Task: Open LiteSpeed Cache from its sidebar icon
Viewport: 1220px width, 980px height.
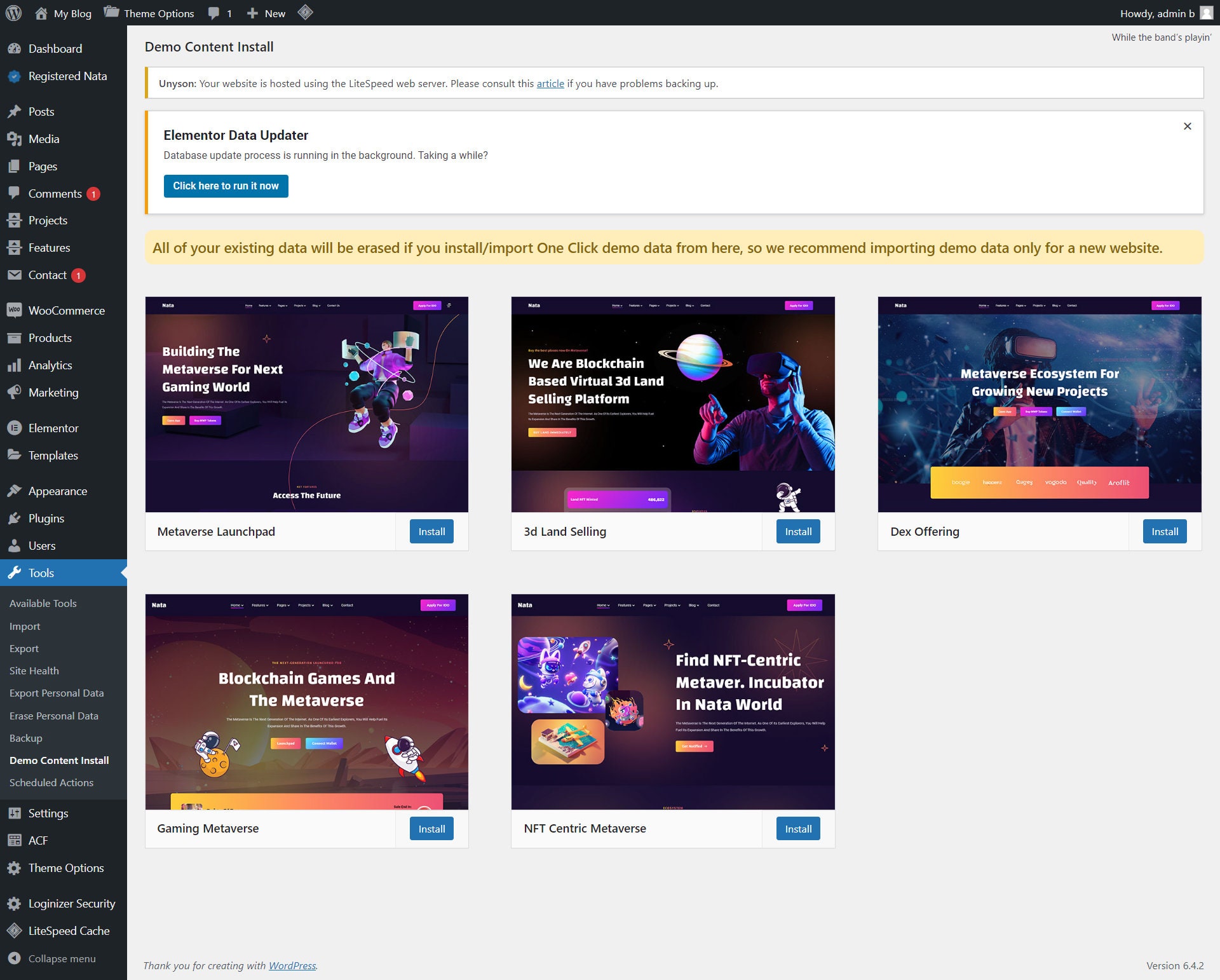Action: pyautogui.click(x=14, y=930)
